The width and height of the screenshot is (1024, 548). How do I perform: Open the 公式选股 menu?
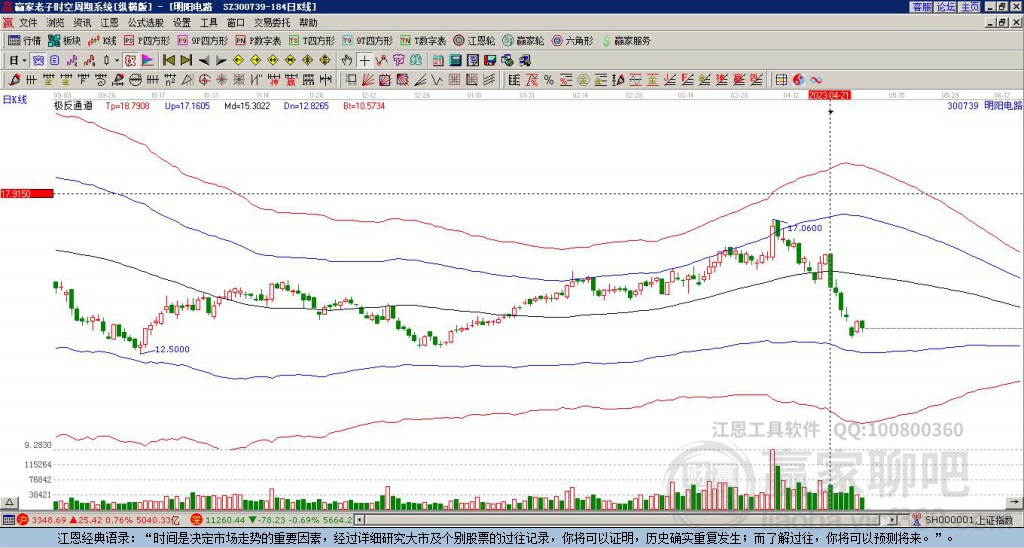pyautogui.click(x=146, y=23)
